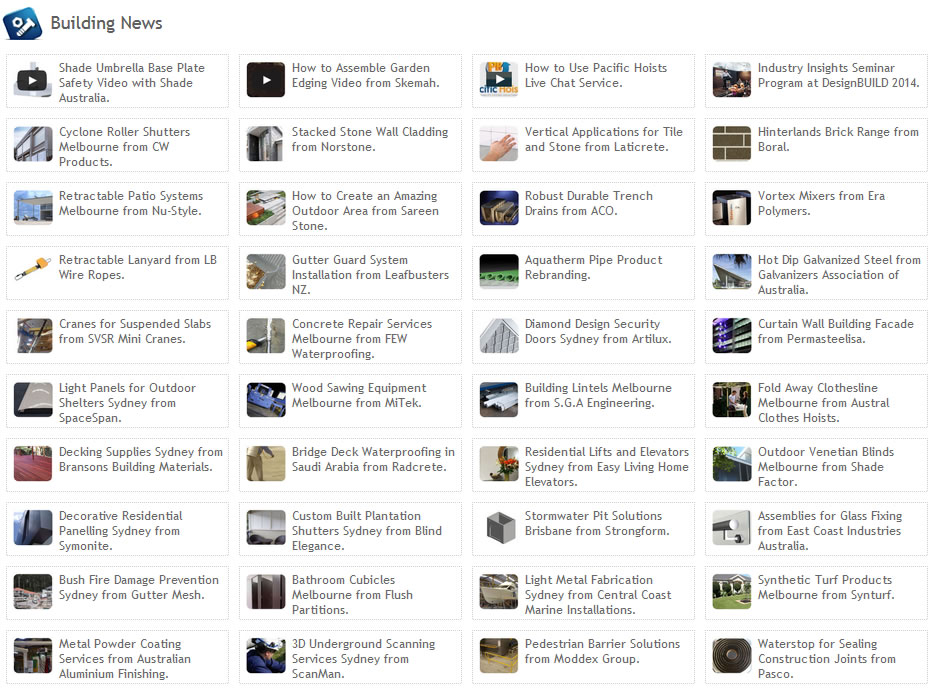Open Retractable Patio Systems Melbourne text link
Image resolution: width=932 pixels, height=689 pixels.
click(131, 203)
